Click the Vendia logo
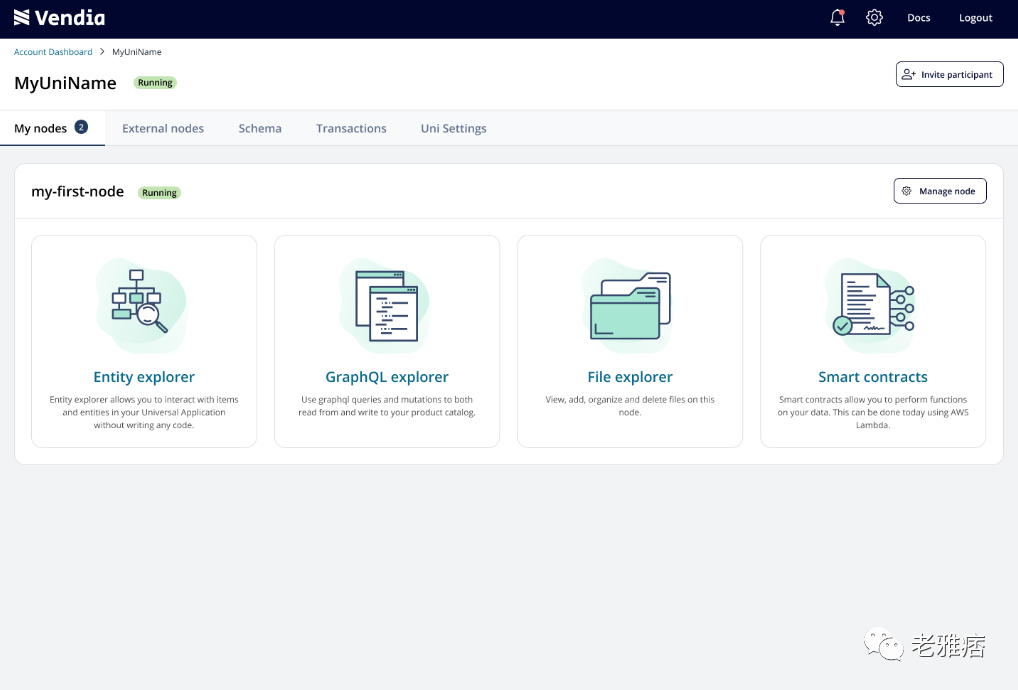 [59, 18]
